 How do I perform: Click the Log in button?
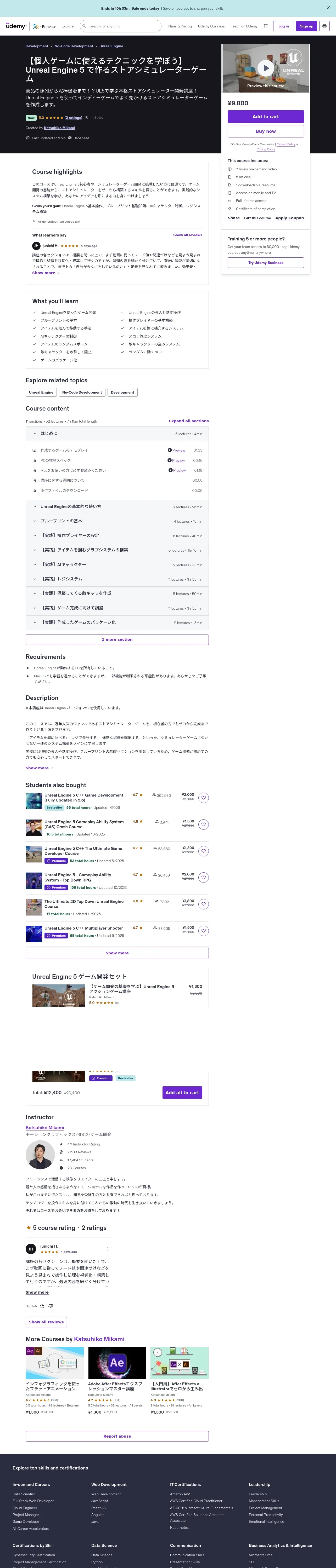[x=284, y=26]
